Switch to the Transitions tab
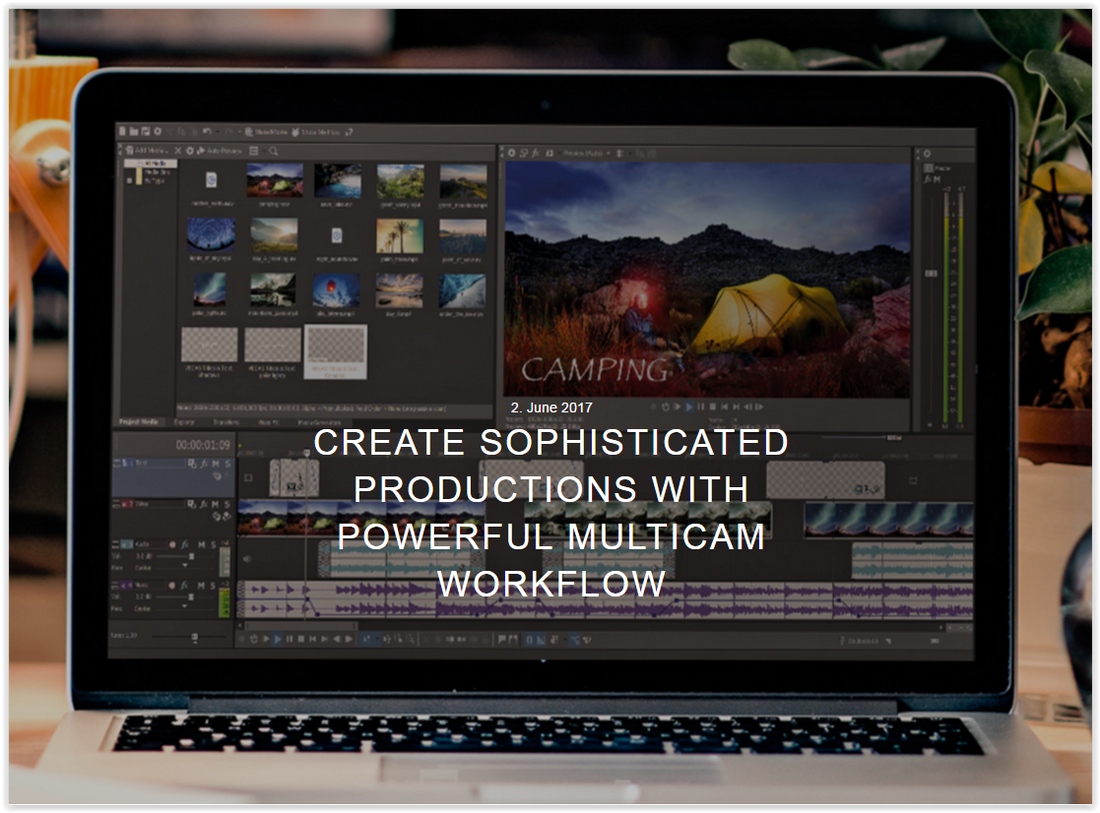 (227, 422)
